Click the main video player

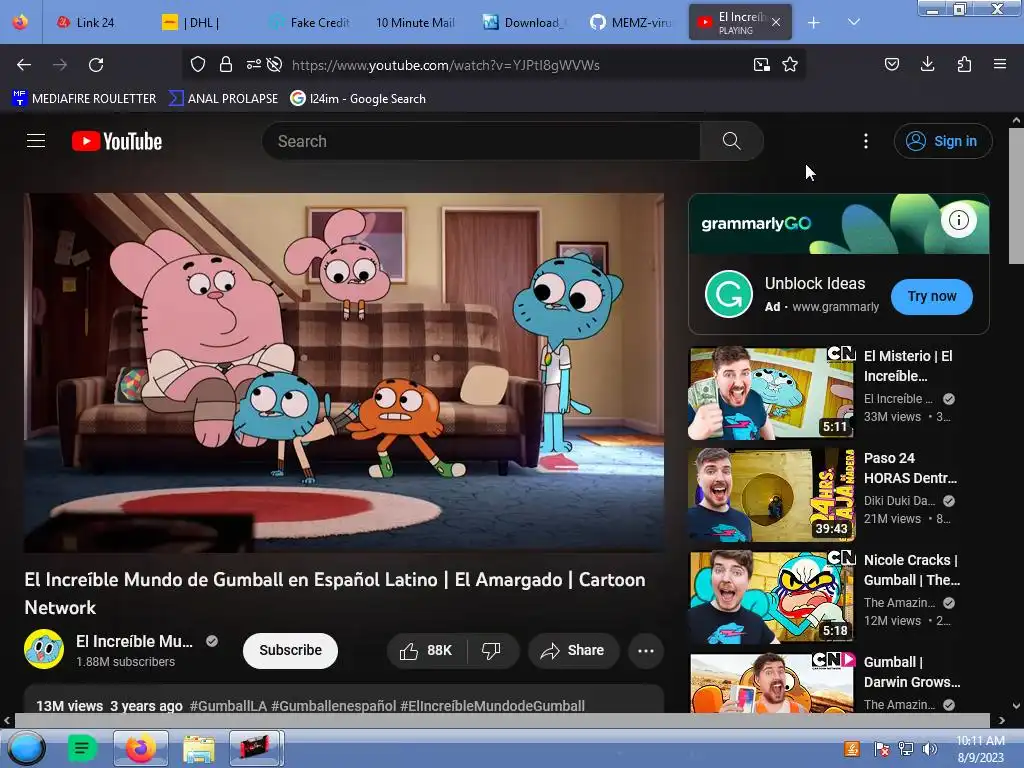(344, 372)
